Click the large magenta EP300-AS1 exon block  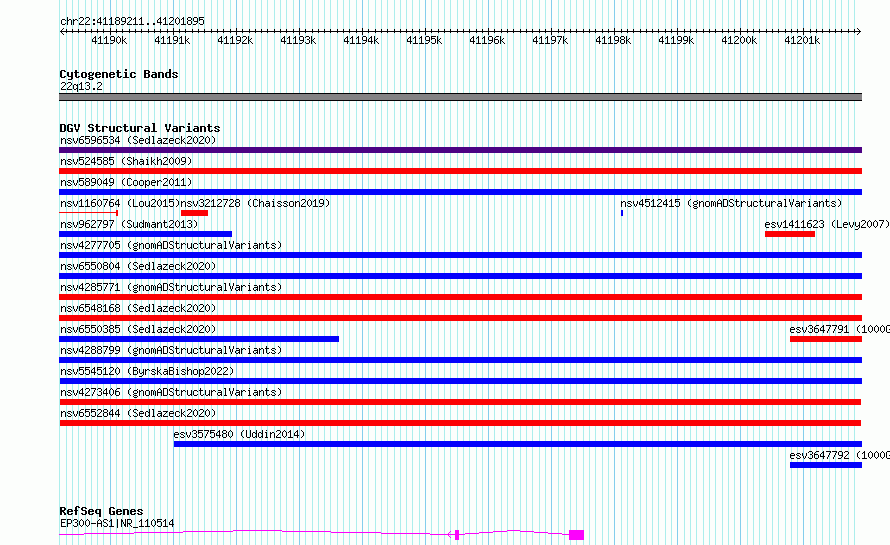576,535
